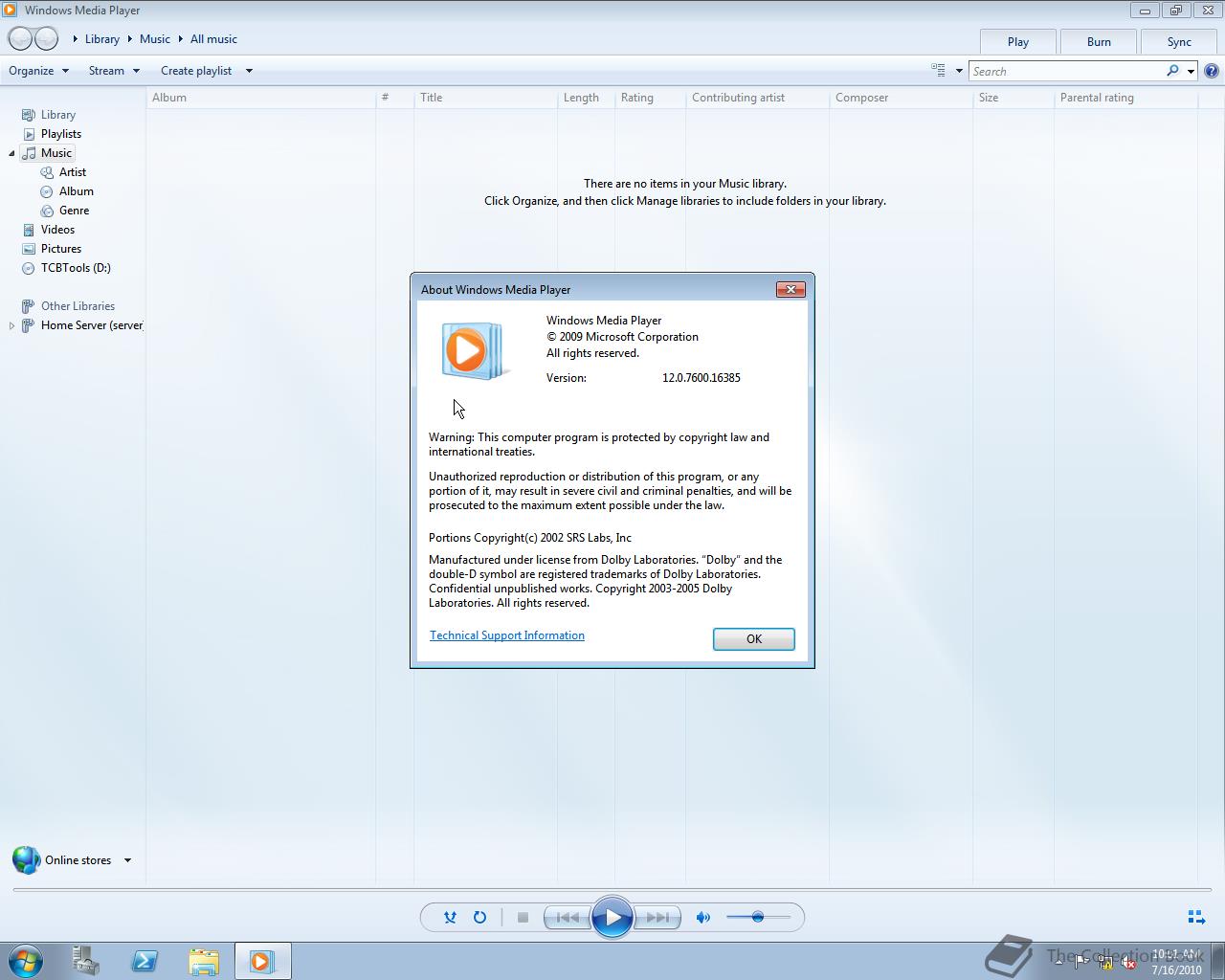Open Windows Explorer taskbar icon
The image size is (1225, 980).
pyautogui.click(x=204, y=961)
